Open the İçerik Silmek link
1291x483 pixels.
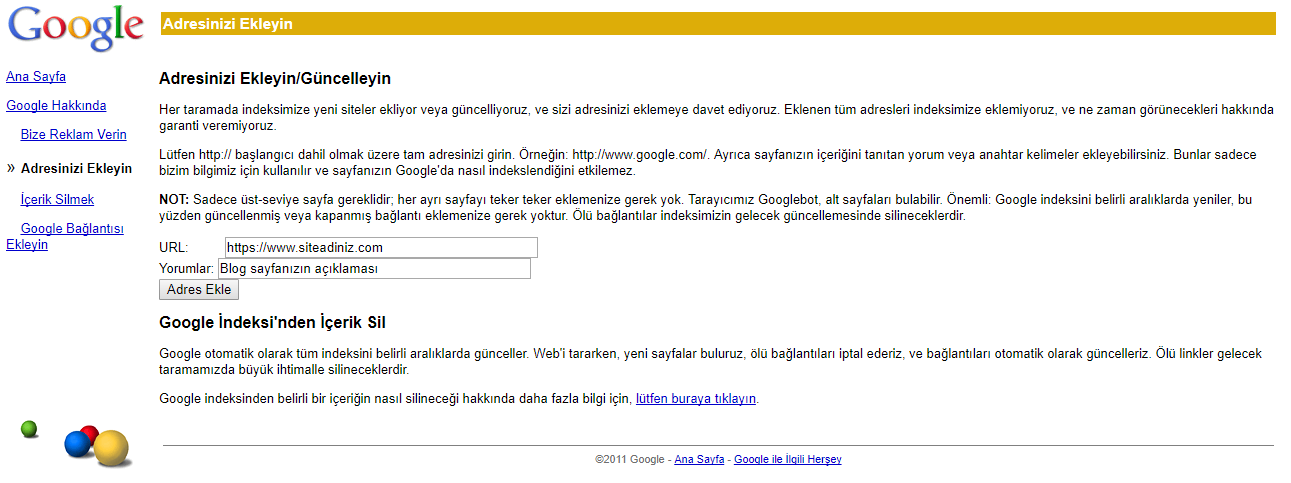[57, 200]
